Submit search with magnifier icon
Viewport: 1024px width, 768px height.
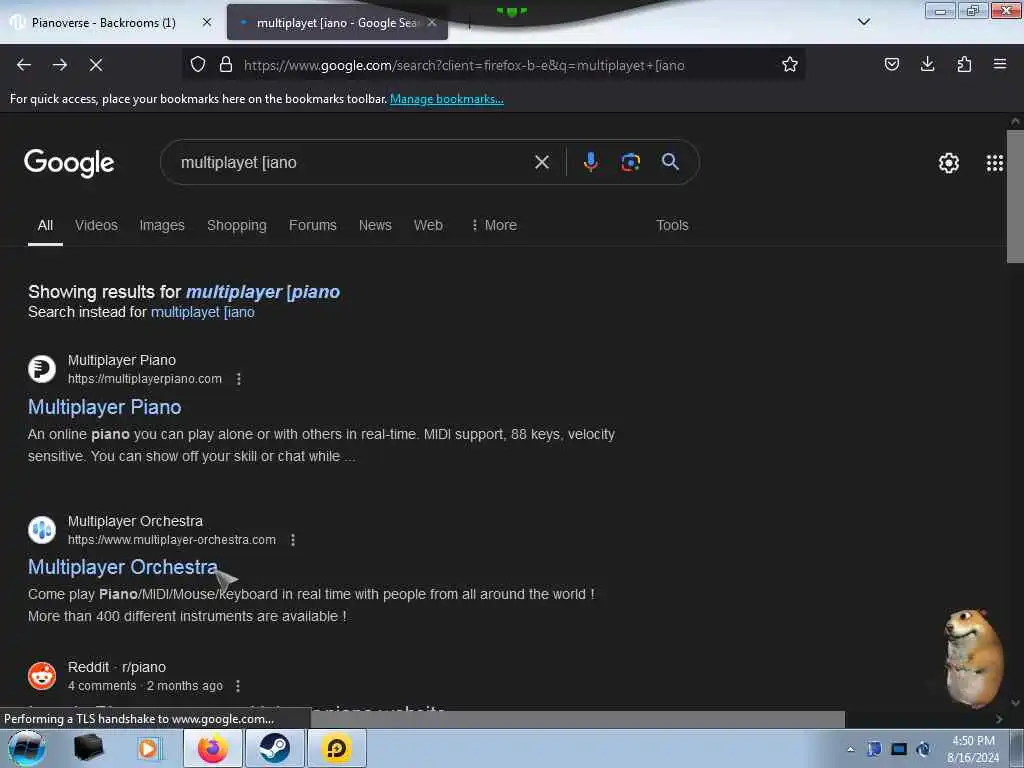pyautogui.click(x=670, y=162)
